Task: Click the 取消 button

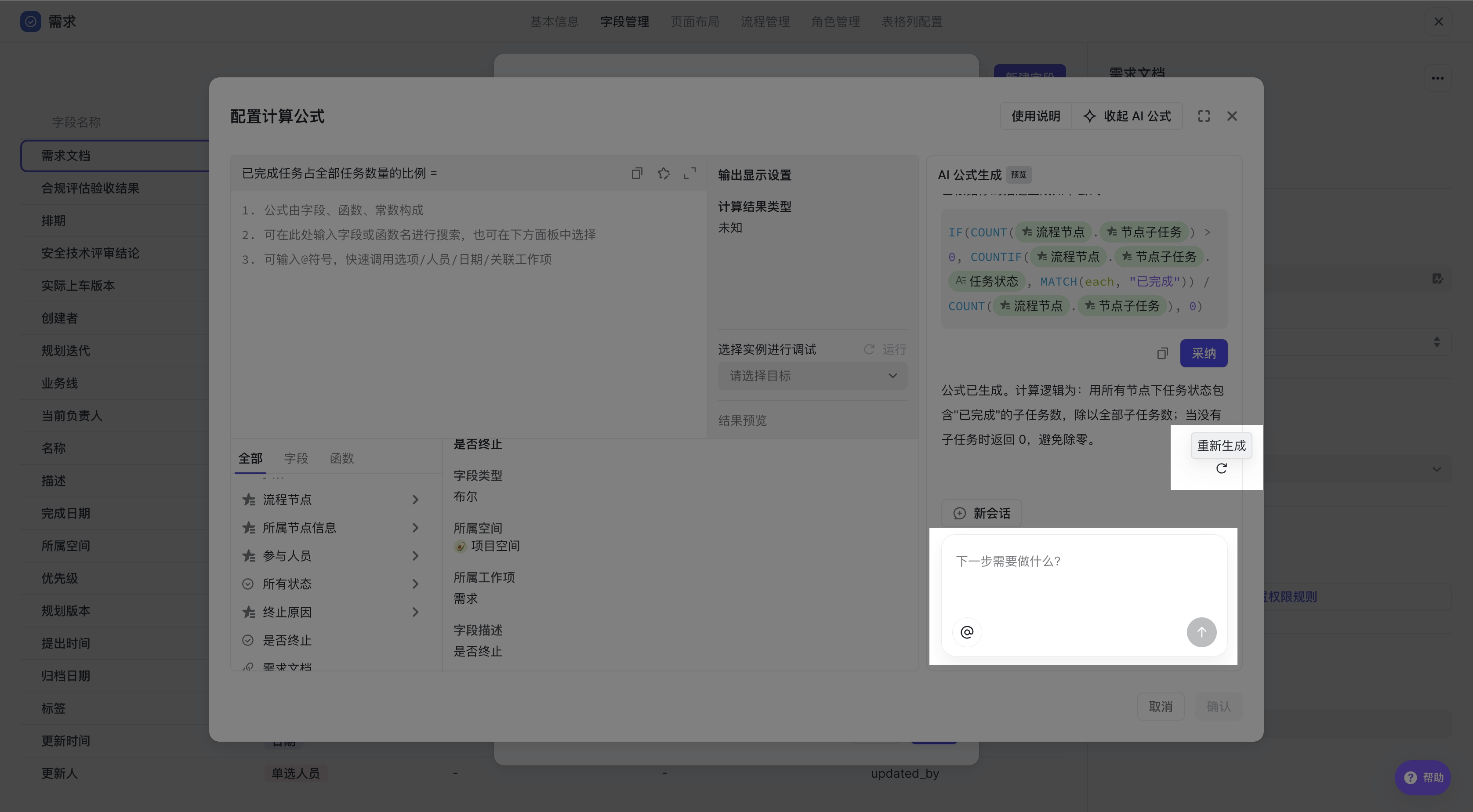Action: pos(1160,707)
